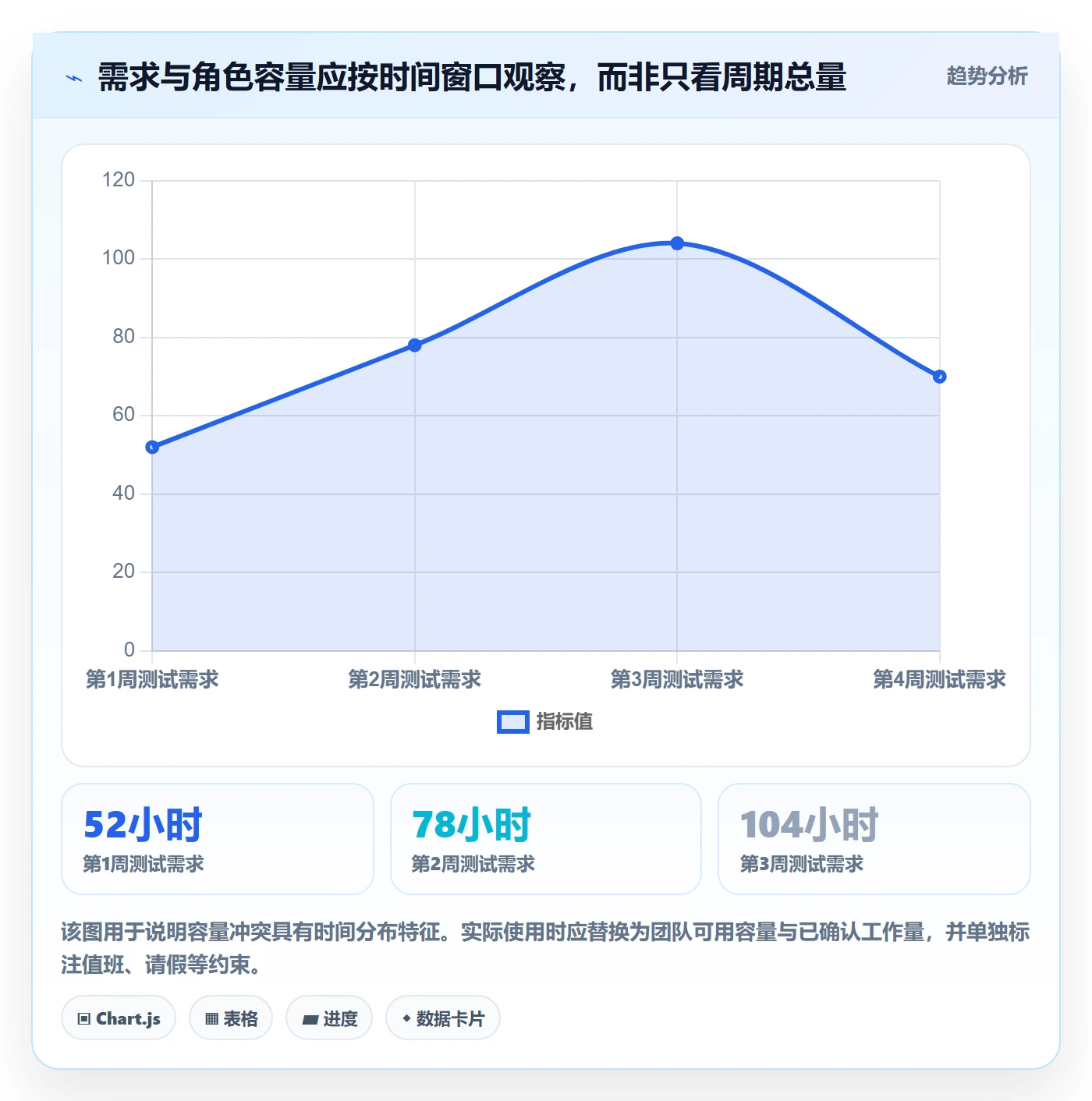Open the 78小时 data card
The width and height of the screenshot is (1092, 1101).
click(x=546, y=839)
